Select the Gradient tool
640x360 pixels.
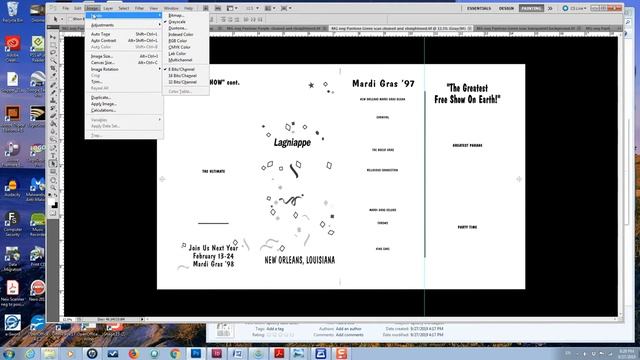tap(53, 124)
